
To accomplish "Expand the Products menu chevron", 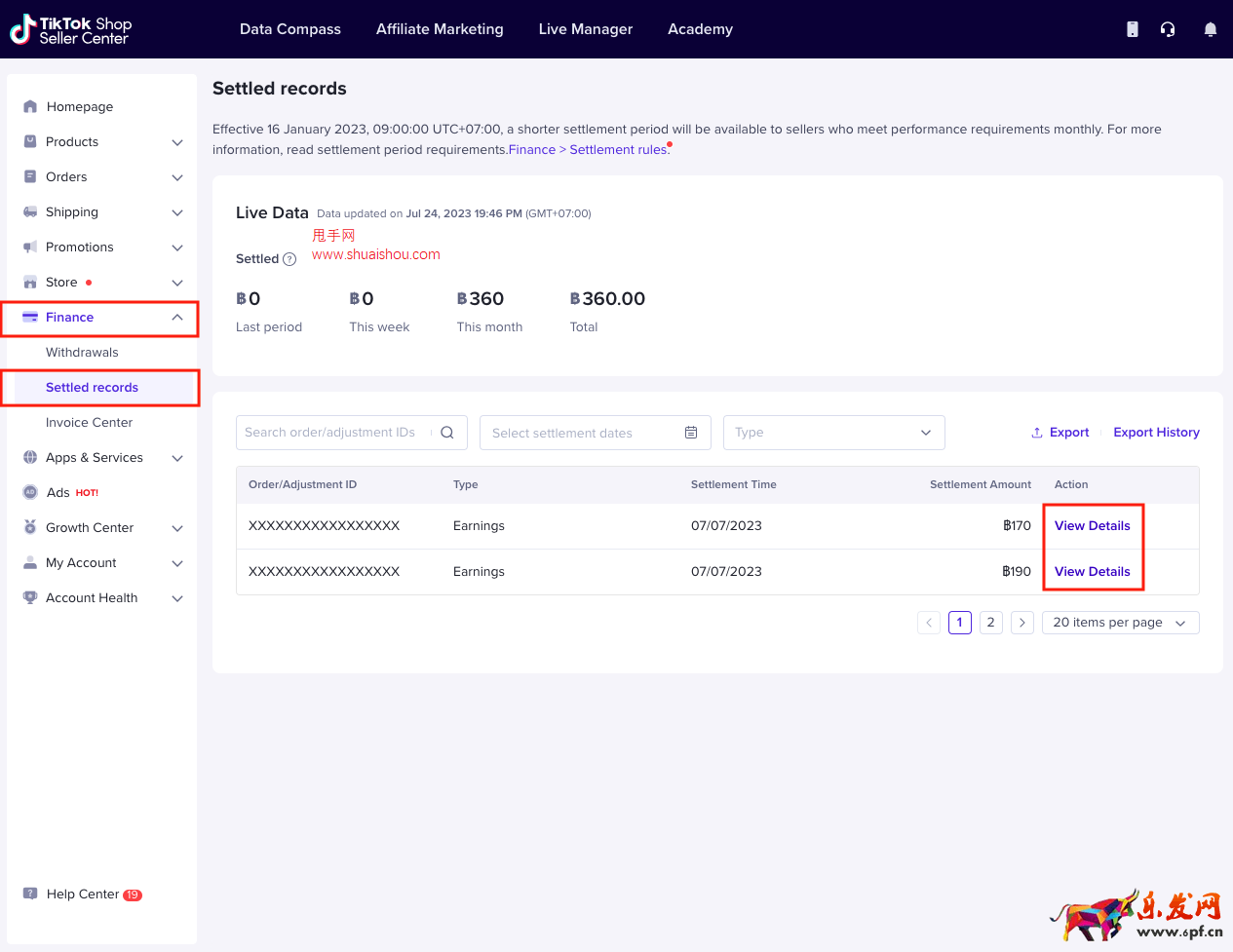I will coord(177,142).
